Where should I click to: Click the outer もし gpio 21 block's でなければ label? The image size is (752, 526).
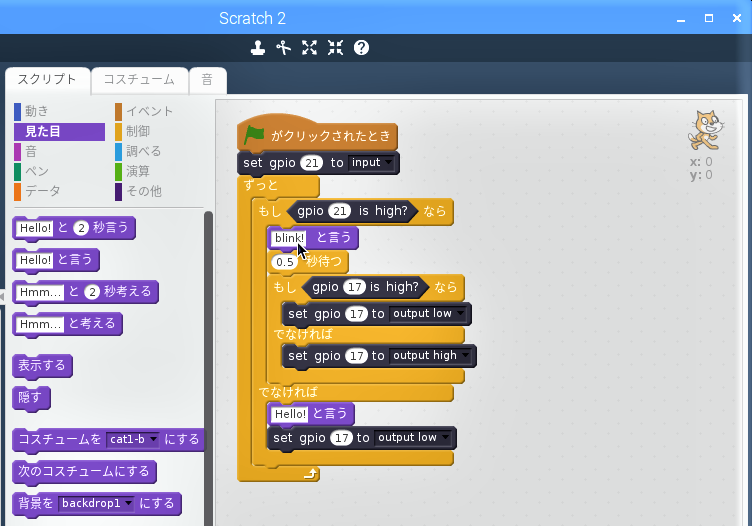tap(288, 392)
